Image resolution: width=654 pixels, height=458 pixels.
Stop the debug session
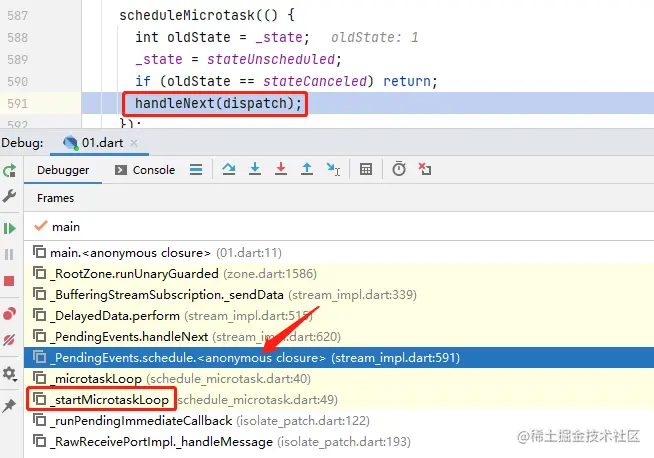point(9,281)
